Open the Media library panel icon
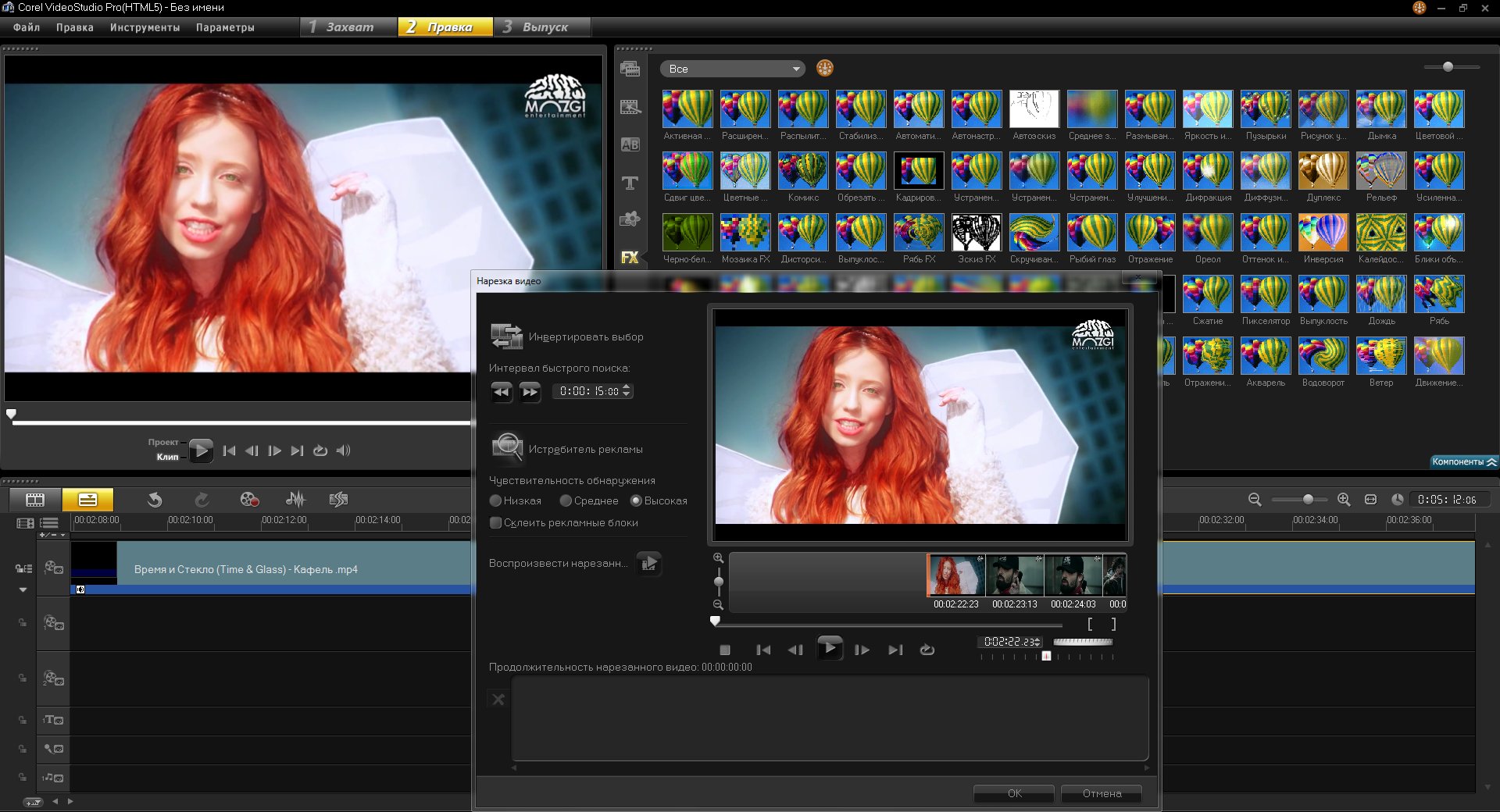This screenshot has width=1500, height=812. coord(630,69)
